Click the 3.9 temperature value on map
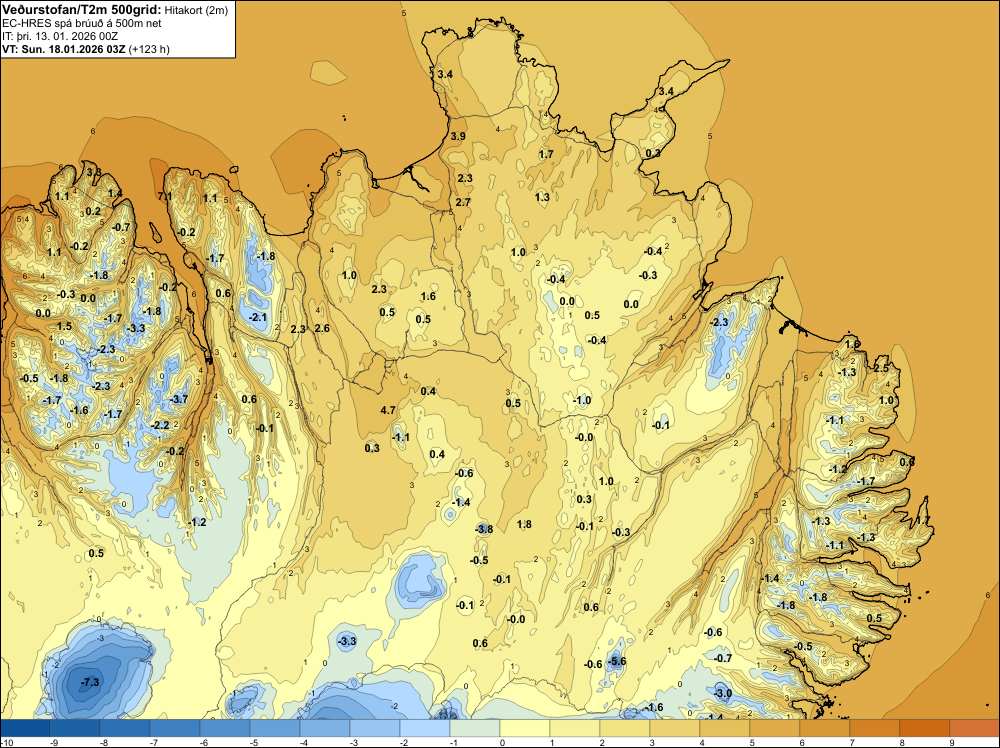 coord(458,136)
